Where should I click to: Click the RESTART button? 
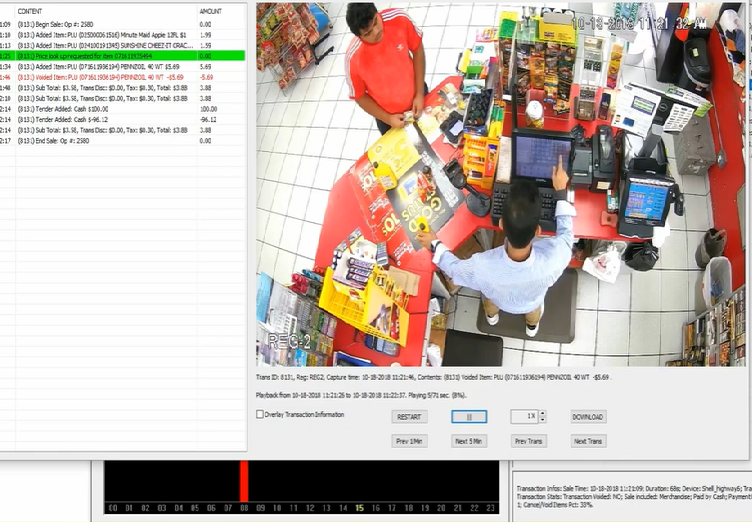click(x=409, y=416)
